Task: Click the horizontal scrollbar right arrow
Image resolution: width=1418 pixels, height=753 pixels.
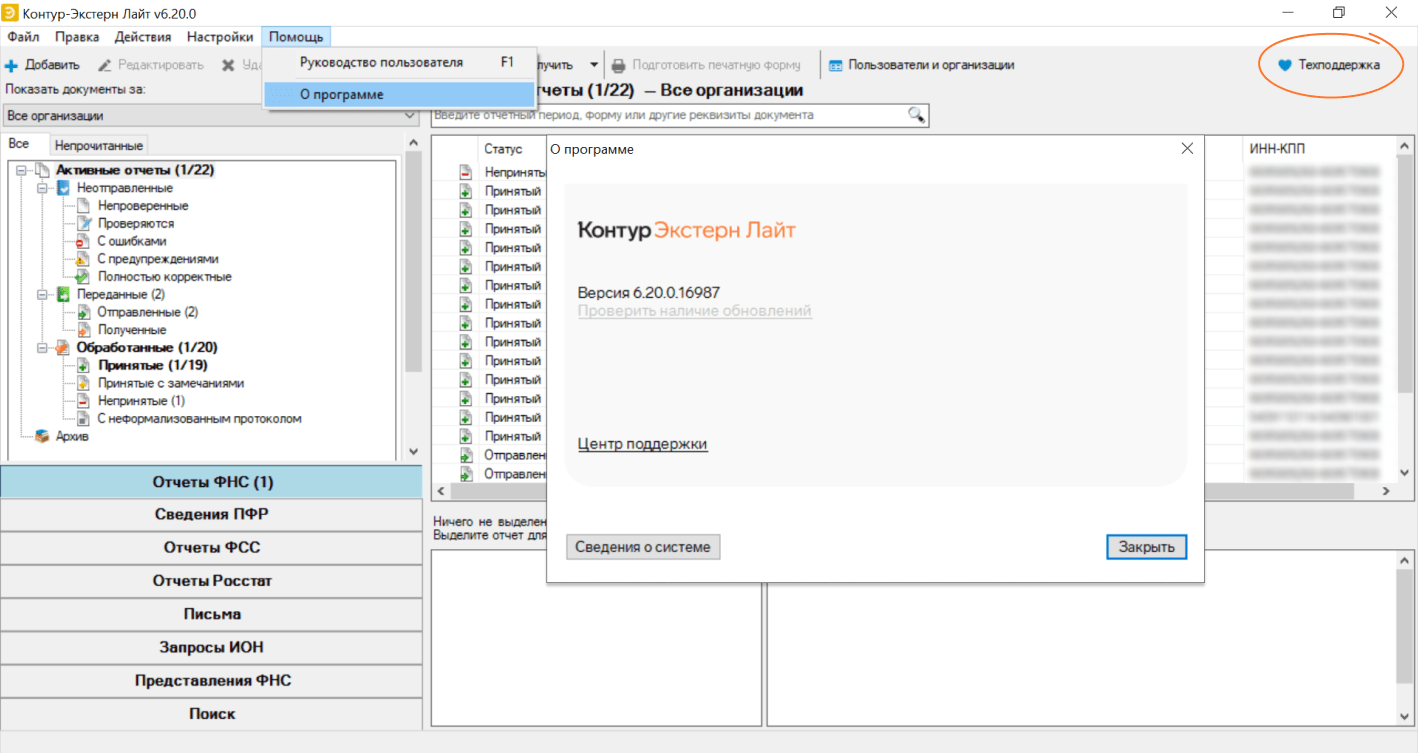Action: 1385,492
